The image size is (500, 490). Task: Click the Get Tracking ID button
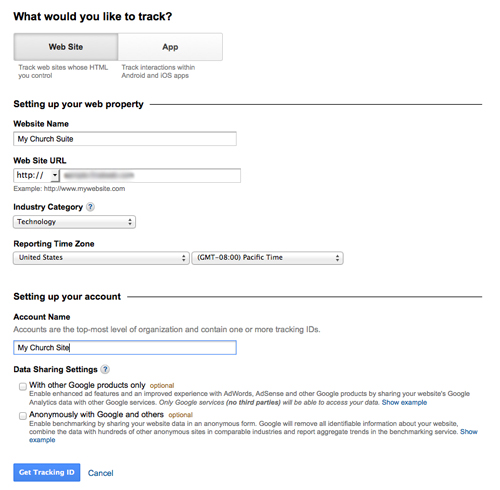pos(47,472)
